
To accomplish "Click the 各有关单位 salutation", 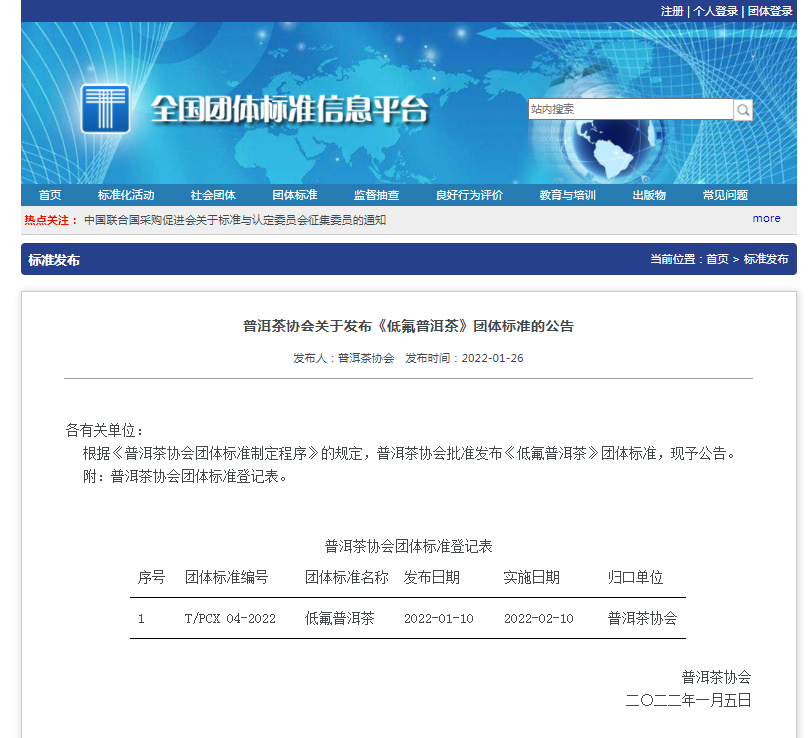I will 104,430.
